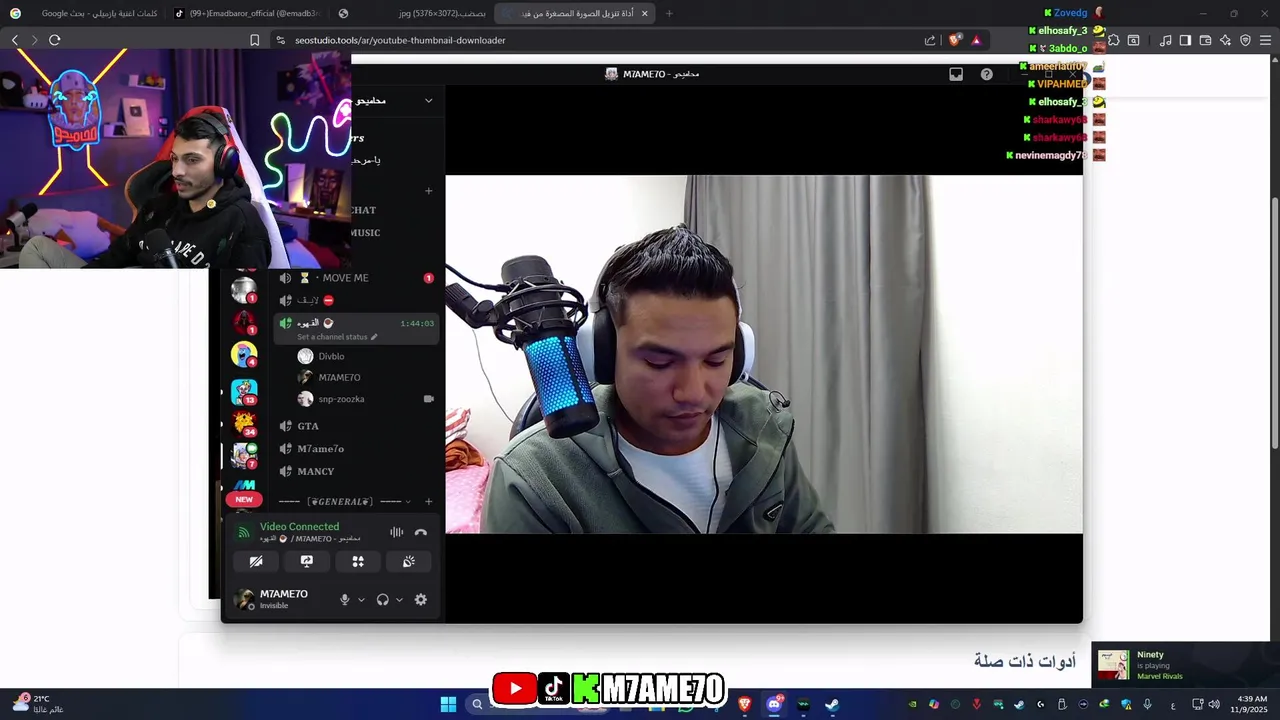Open server icon with 4 notifications

pos(244,354)
